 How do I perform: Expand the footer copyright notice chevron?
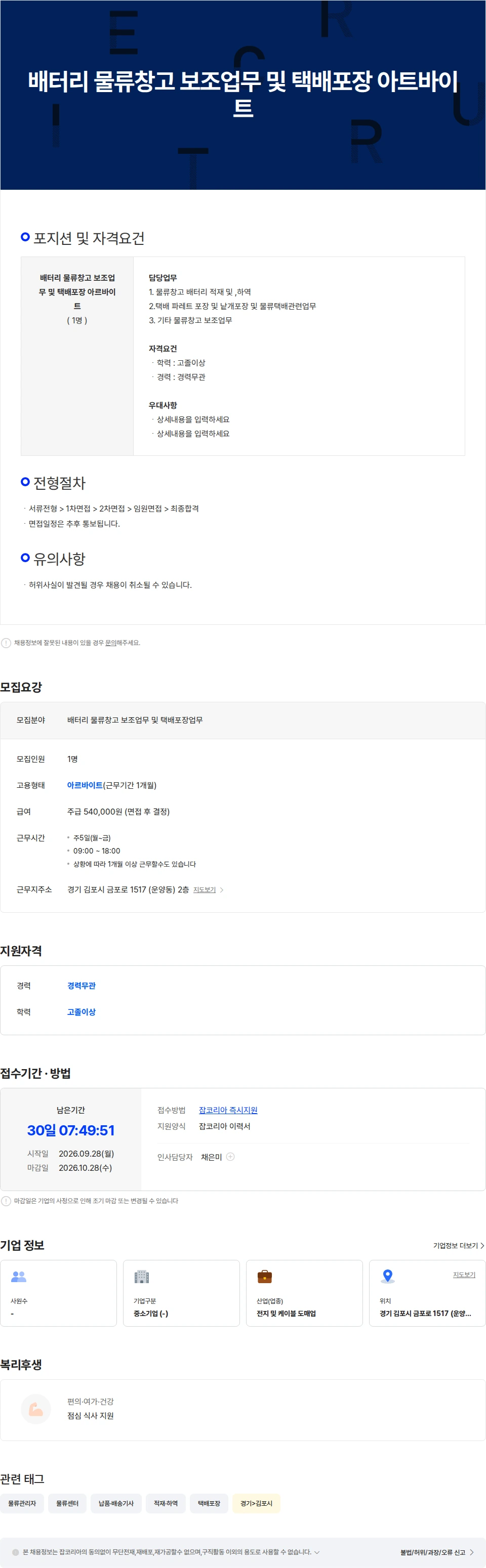pos(317,1552)
